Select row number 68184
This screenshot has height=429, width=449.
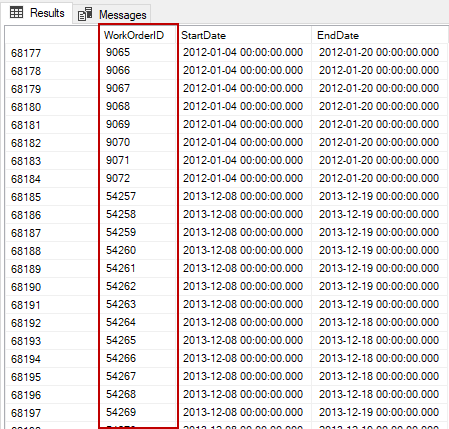51,179
